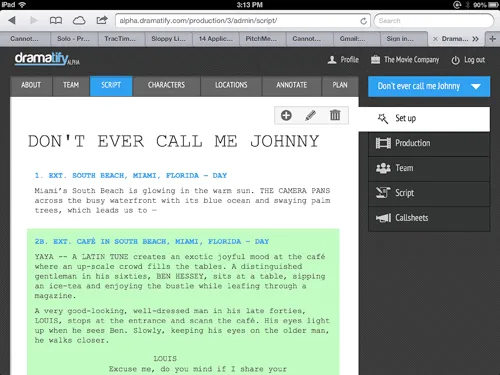Open the iCloud tabs cloud icon
The width and height of the screenshot is (500, 375).
(79, 21)
